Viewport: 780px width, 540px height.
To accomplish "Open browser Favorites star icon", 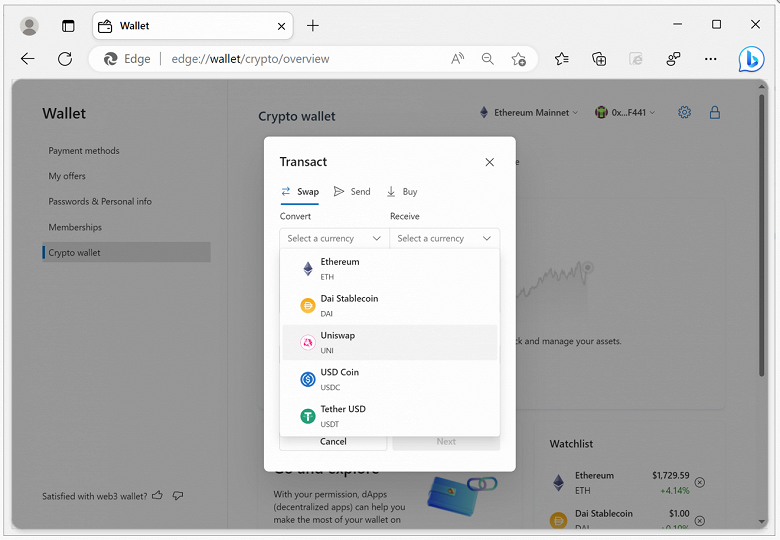I will pyautogui.click(x=562, y=59).
